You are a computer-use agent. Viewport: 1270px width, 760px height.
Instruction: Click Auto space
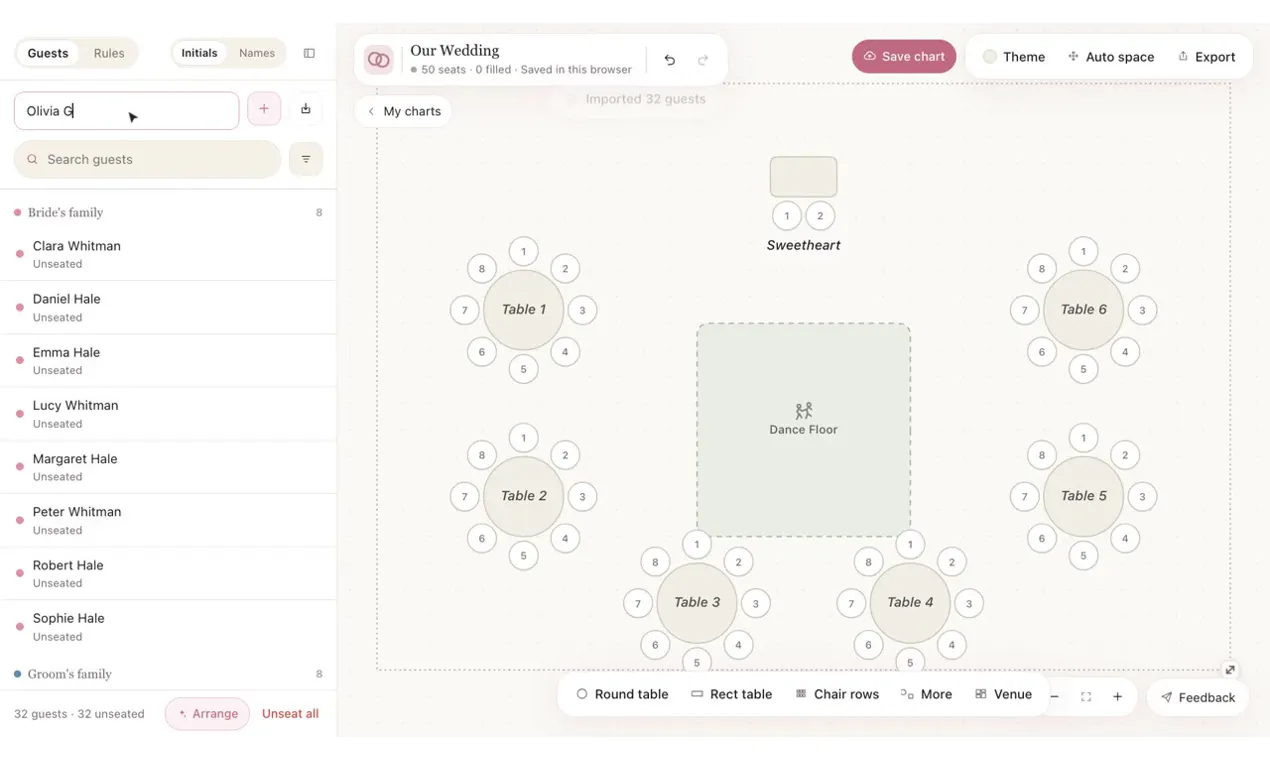point(1110,57)
